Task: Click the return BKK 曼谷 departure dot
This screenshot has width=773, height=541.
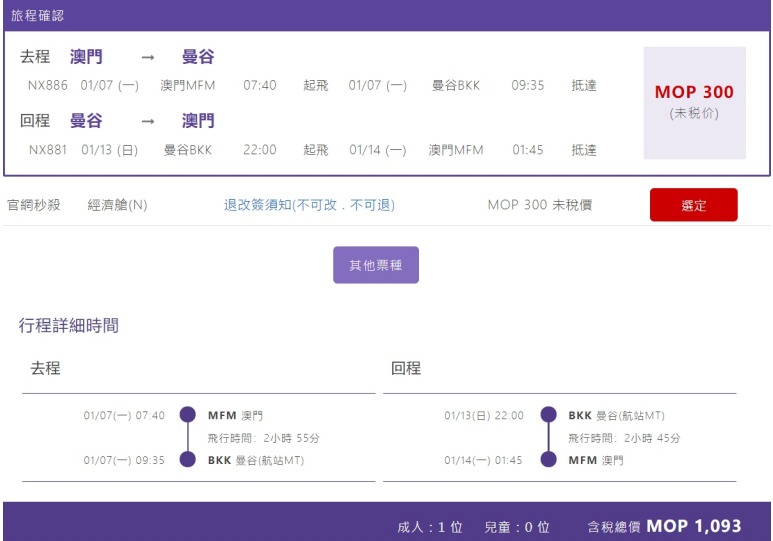Action: coord(548,415)
